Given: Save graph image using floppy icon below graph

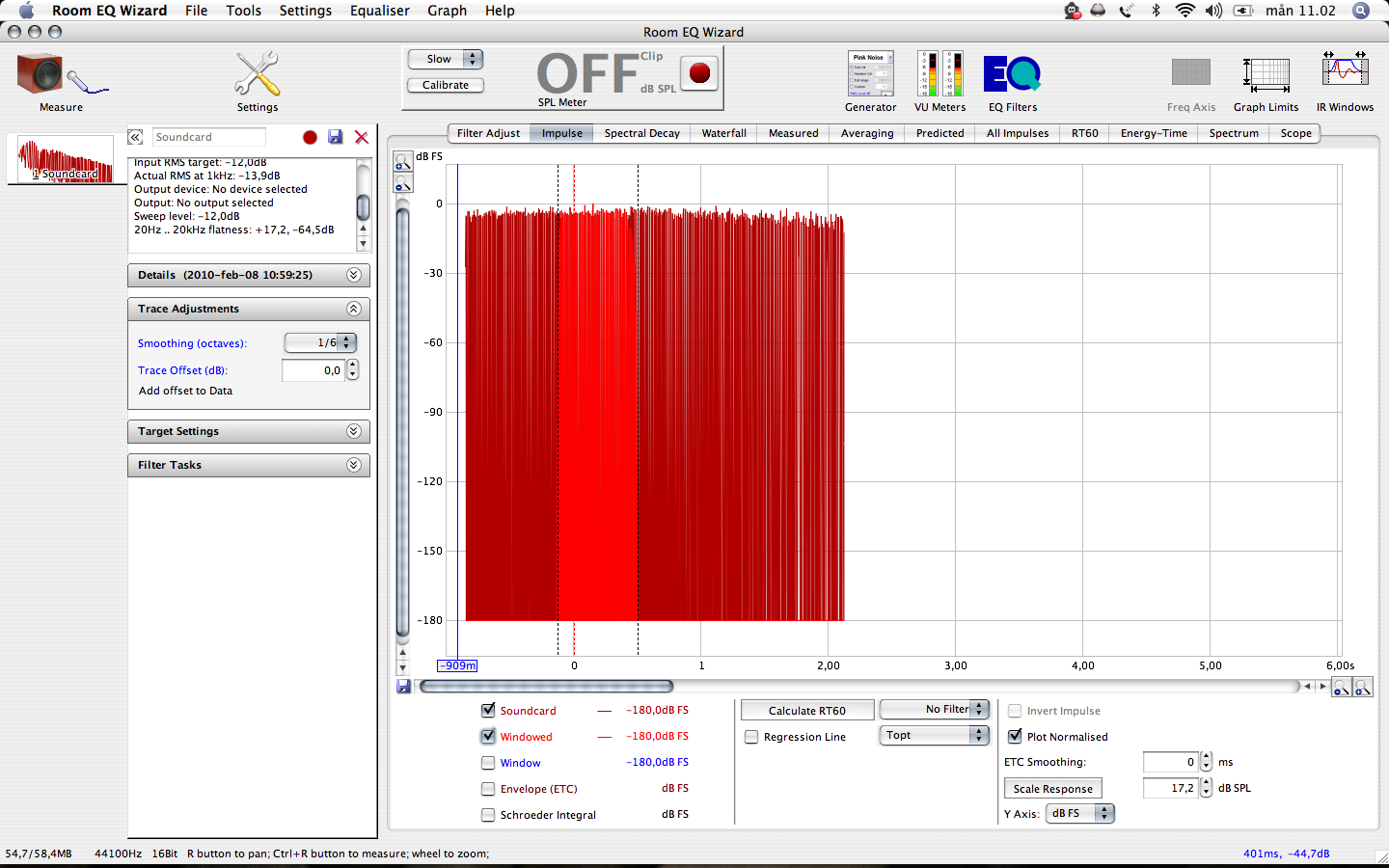Looking at the screenshot, I should point(404,687).
